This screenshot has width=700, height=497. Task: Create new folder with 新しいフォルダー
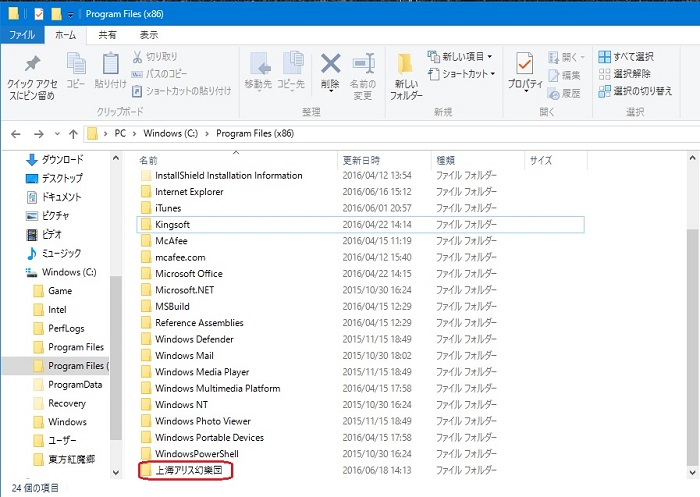[x=406, y=76]
